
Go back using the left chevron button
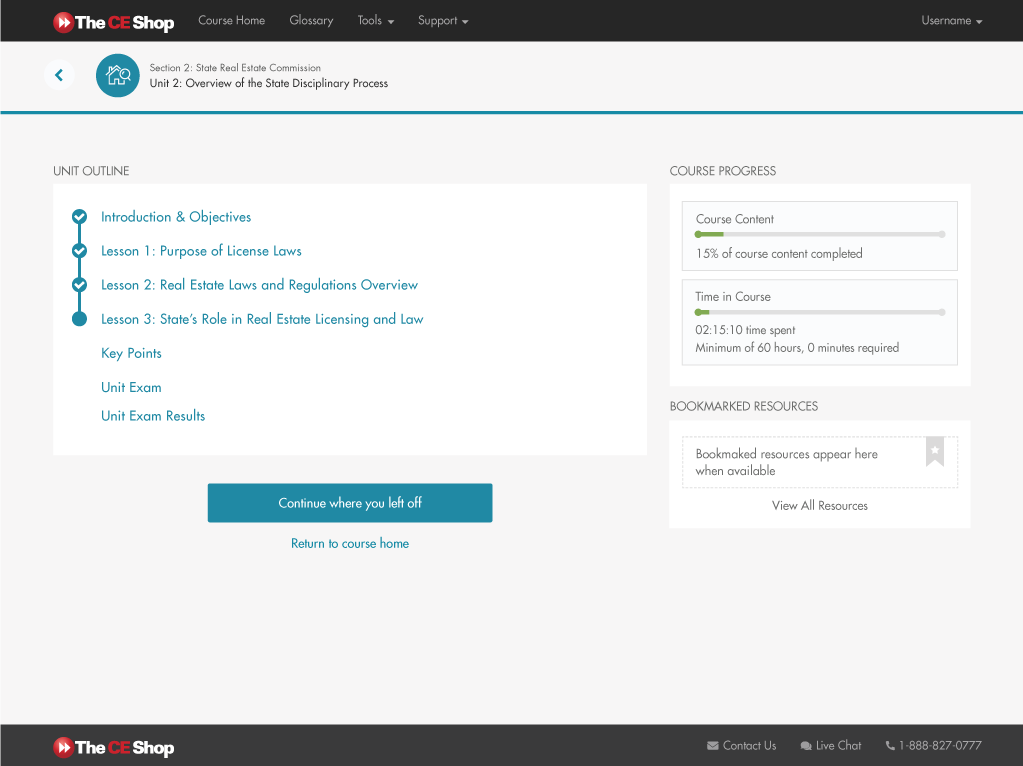pyautogui.click(x=59, y=76)
